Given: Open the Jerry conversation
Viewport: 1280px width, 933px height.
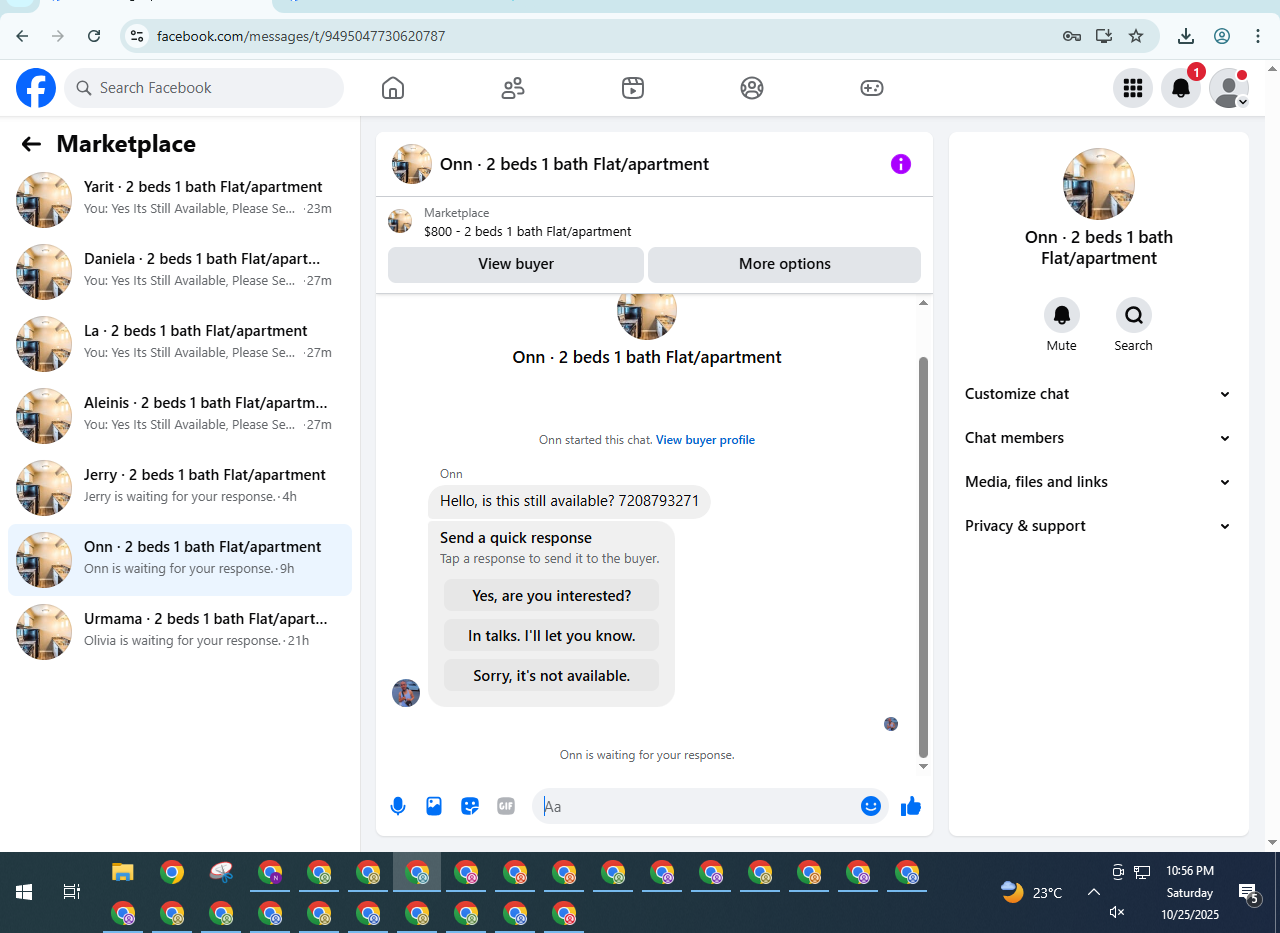Looking at the screenshot, I should click(x=180, y=488).
